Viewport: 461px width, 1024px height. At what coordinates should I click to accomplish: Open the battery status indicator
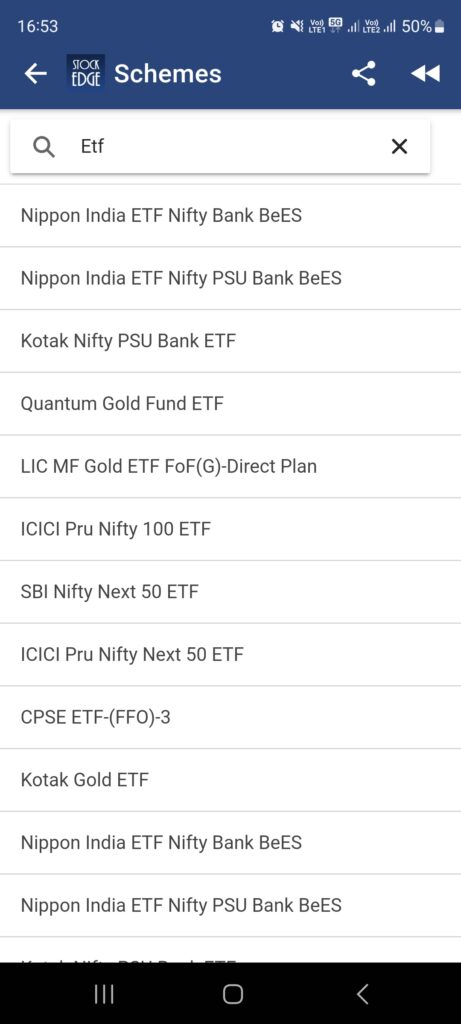click(x=439, y=26)
